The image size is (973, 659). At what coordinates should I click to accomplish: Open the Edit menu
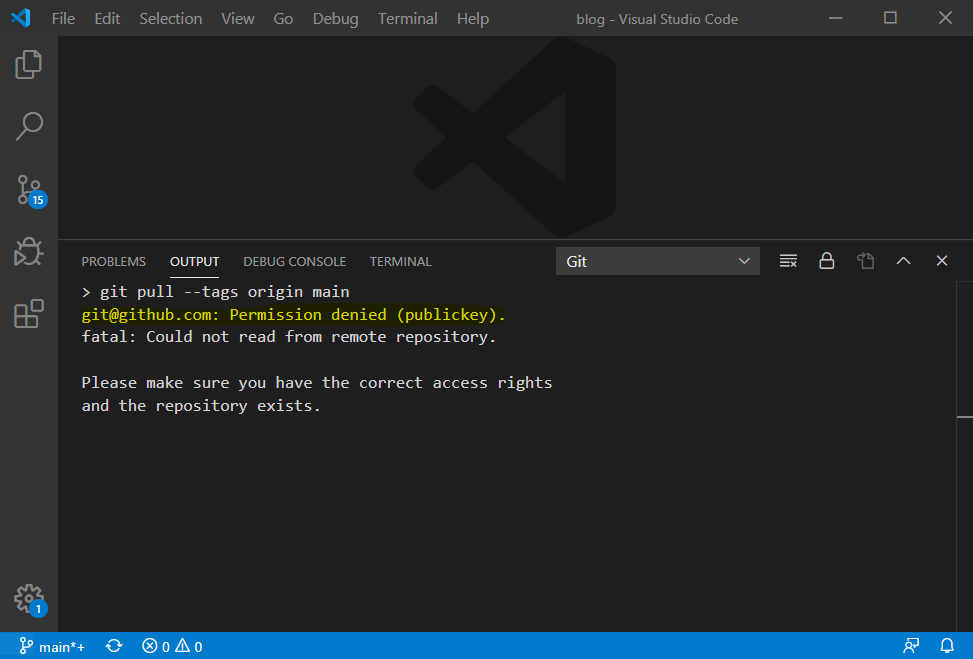[107, 19]
